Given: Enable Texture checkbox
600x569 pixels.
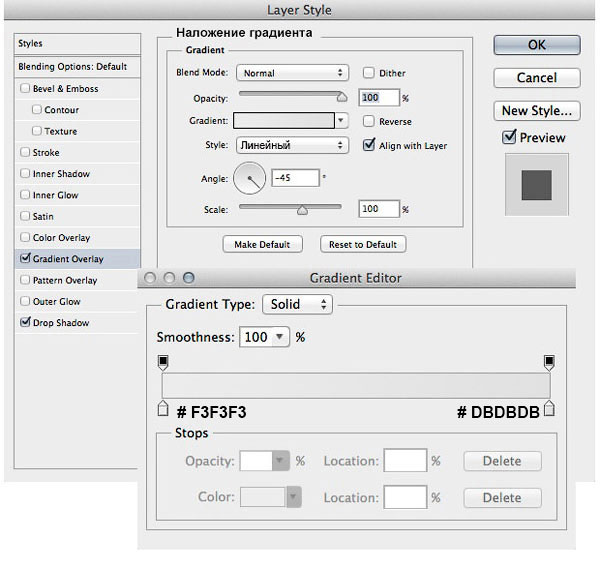Looking at the screenshot, I should coord(37,131).
